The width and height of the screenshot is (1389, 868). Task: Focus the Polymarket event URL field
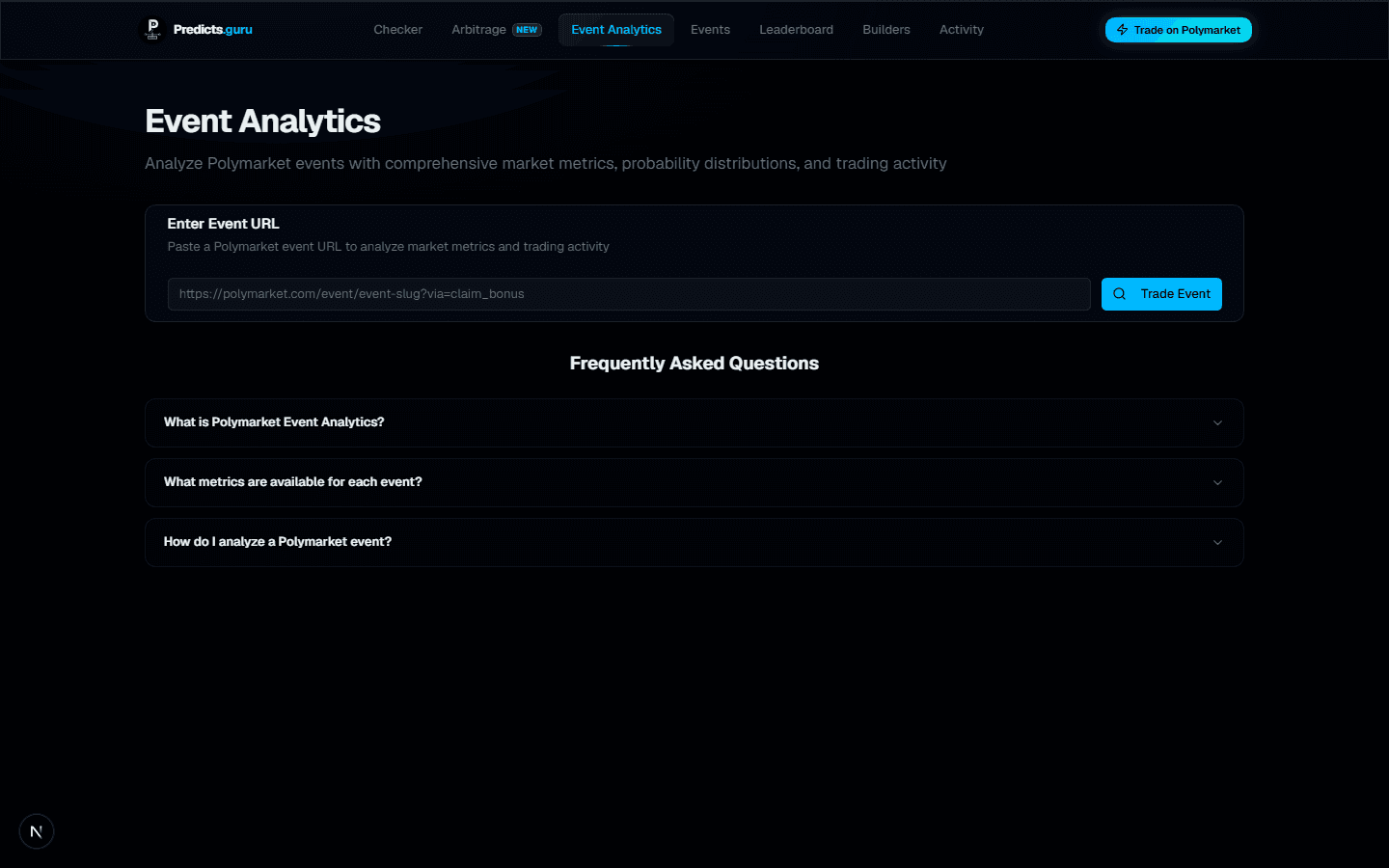[629, 294]
